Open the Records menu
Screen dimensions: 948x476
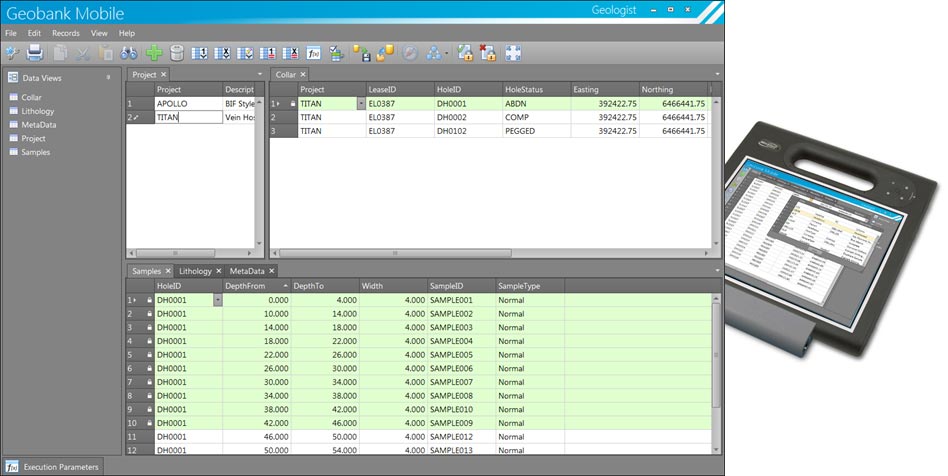[66, 33]
